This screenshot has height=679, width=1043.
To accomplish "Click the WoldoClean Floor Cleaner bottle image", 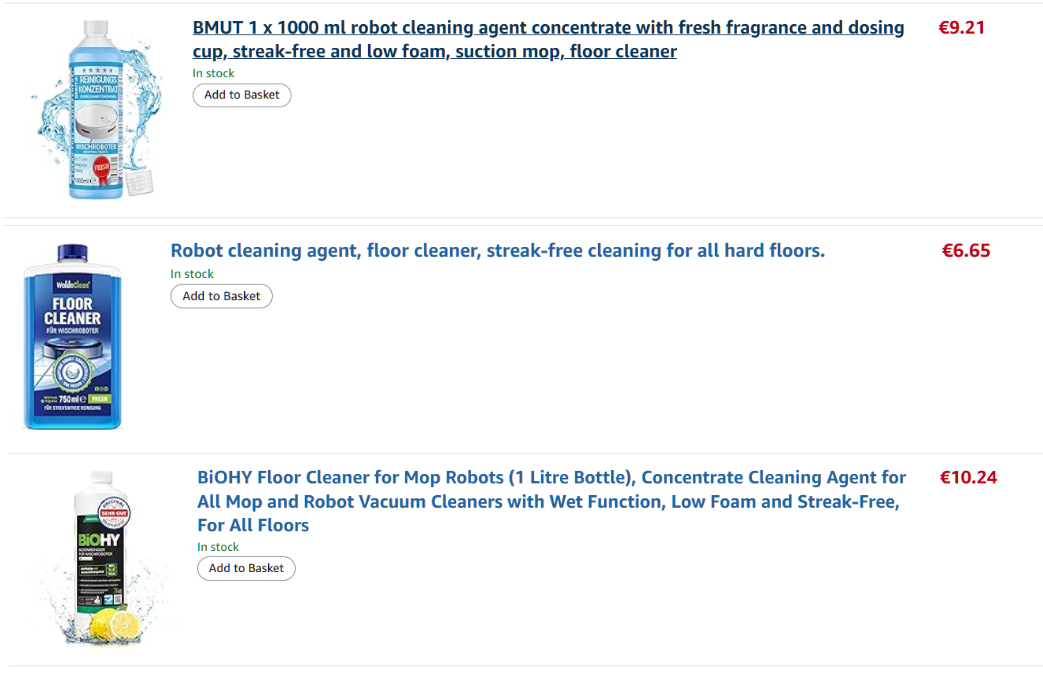I will [72, 336].
